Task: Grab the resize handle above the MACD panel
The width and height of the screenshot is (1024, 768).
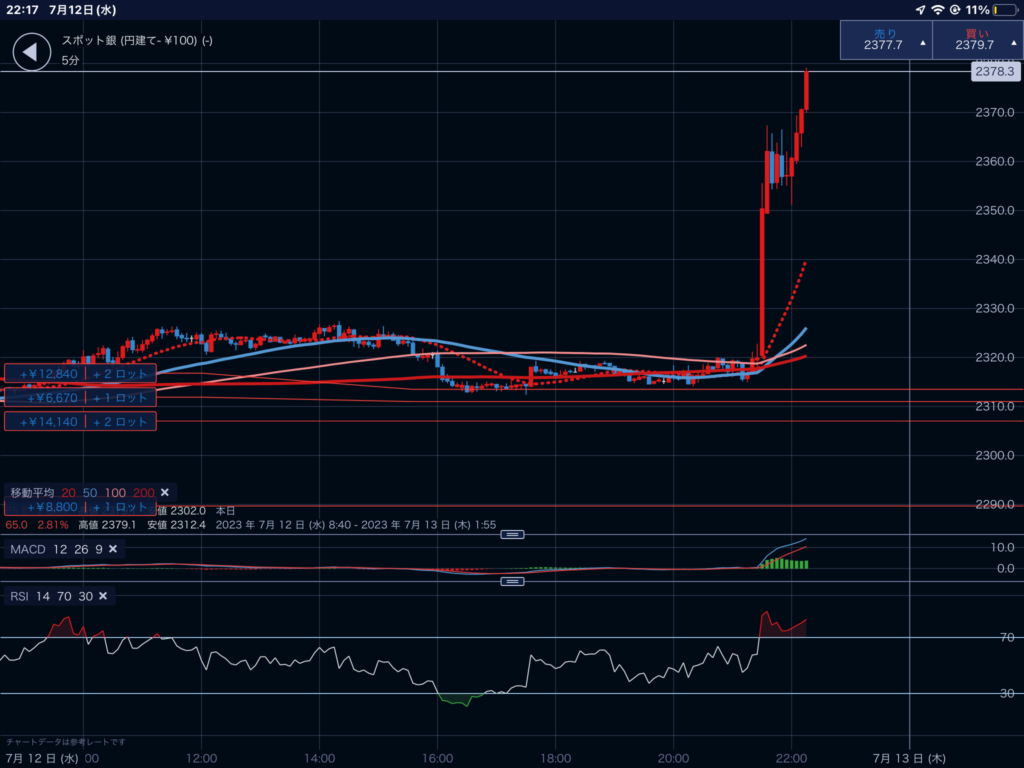Action: pos(512,535)
